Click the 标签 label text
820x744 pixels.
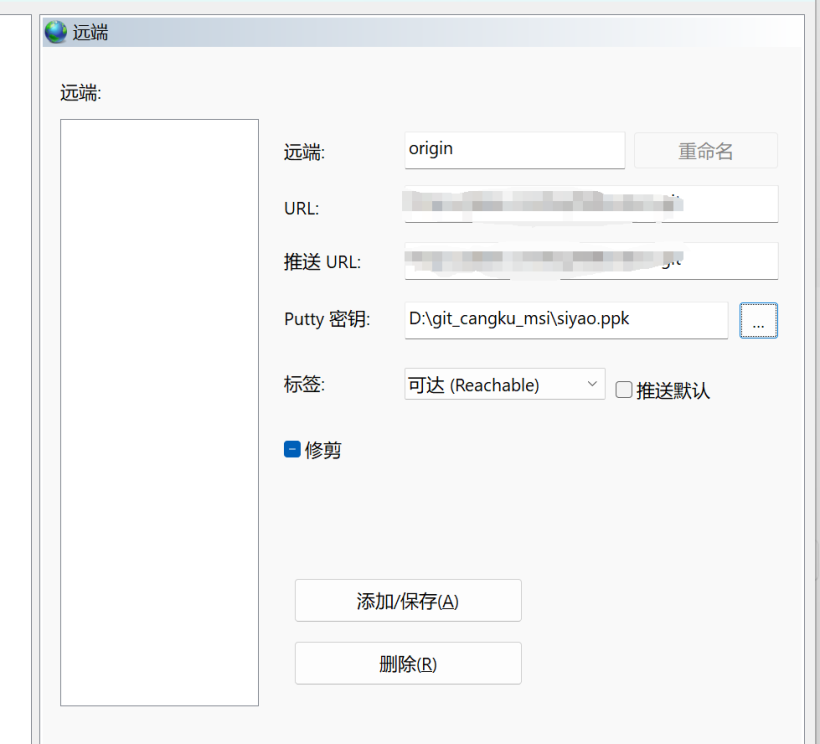point(304,384)
